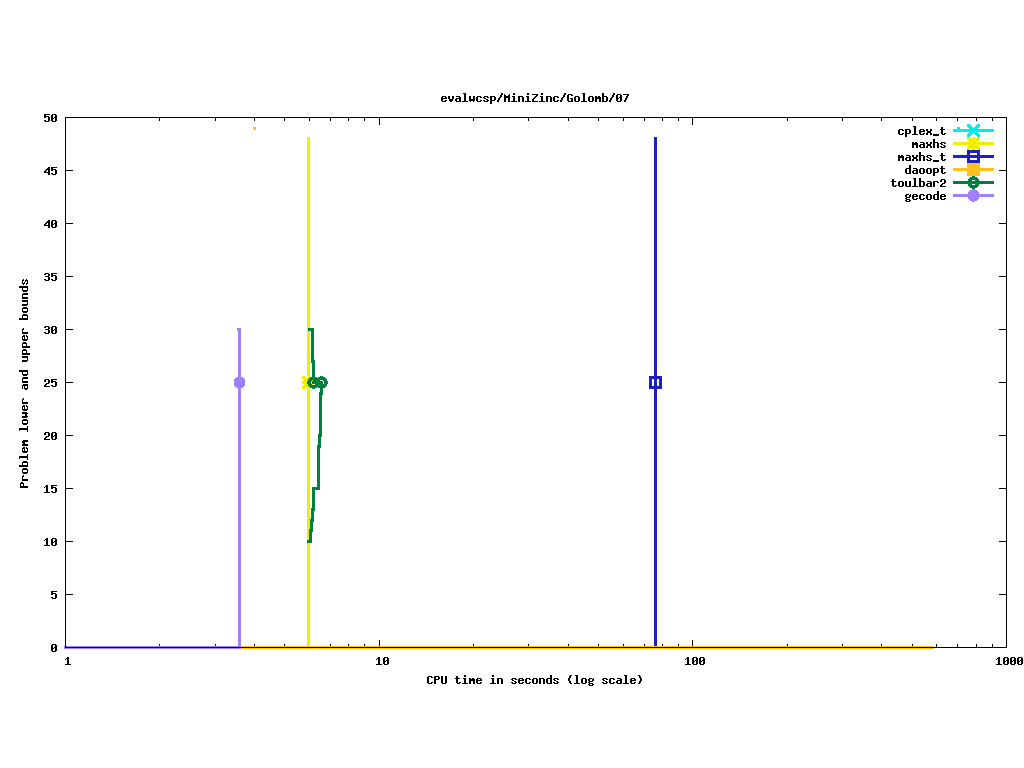Viewport: 1024px width, 768px height.
Task: Click the toulbar2 green circle legend marker
Action: (x=973, y=183)
